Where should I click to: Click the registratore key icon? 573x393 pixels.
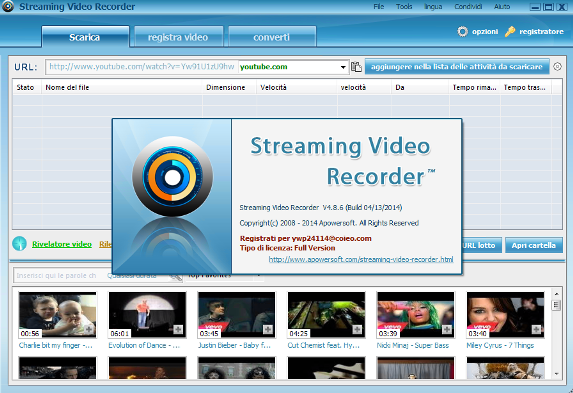510,31
